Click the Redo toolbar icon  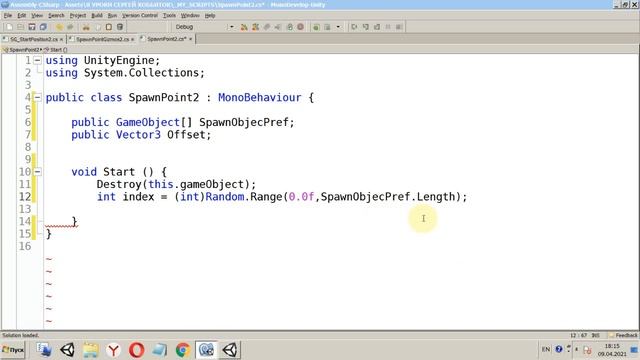70,27
